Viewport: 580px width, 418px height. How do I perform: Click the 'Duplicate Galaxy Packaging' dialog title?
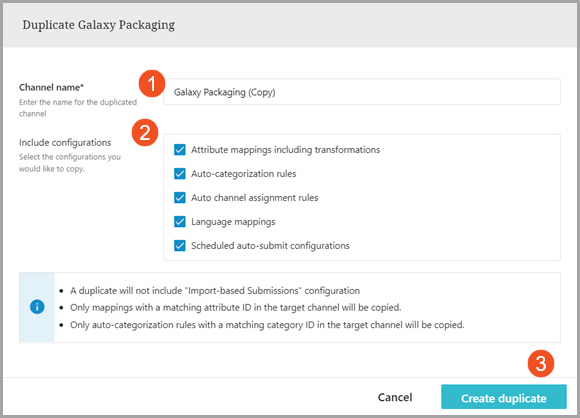pyautogui.click(x=99, y=25)
